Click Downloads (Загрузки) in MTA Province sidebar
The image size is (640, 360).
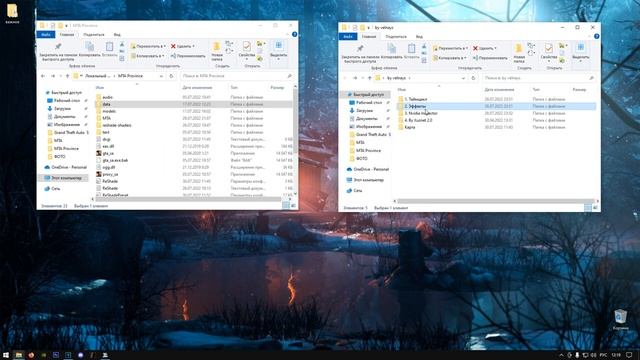62,109
